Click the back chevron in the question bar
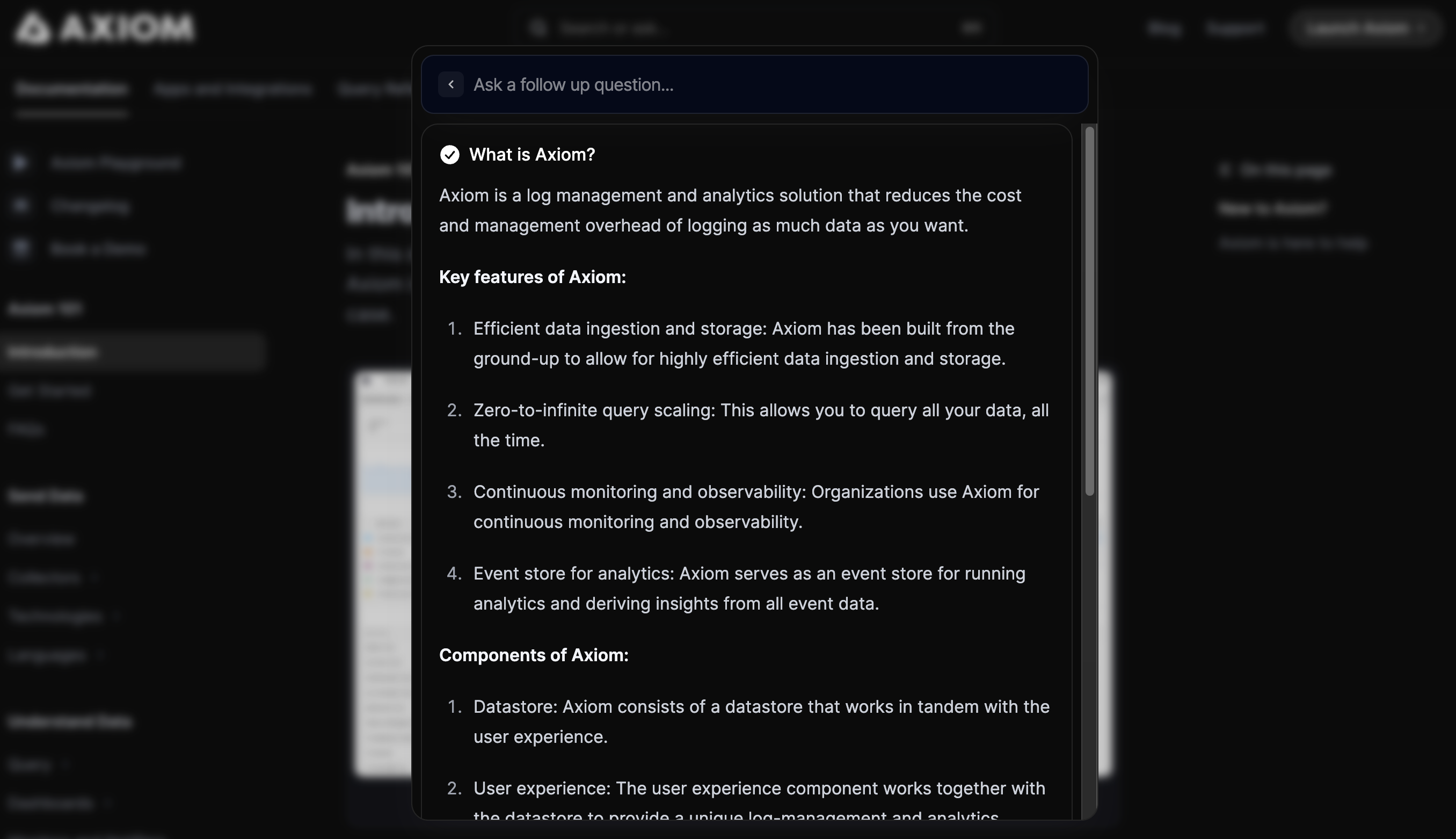The image size is (1456, 839). 451,85
